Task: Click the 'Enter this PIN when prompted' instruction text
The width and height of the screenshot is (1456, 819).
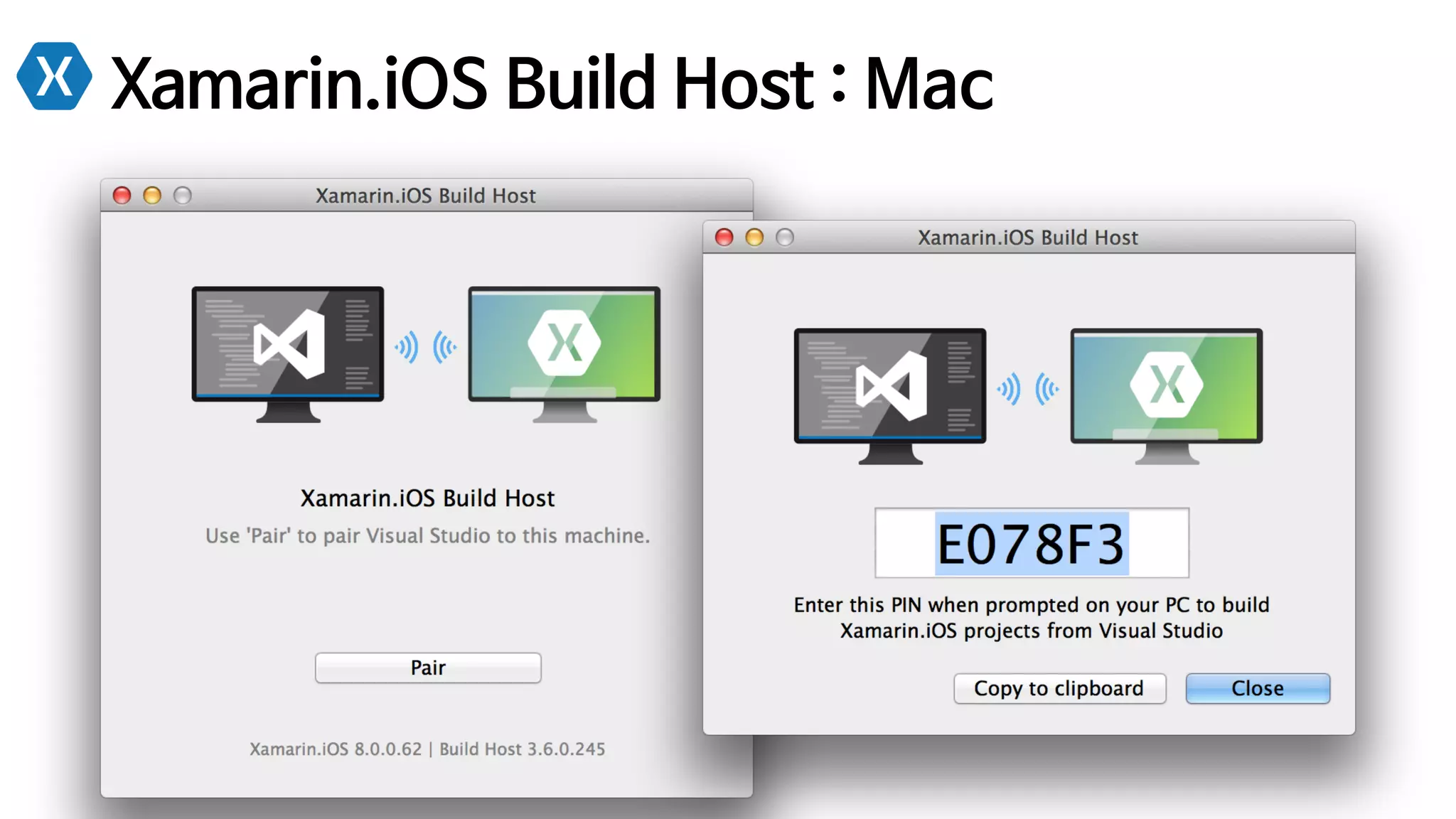Action: click(1032, 618)
